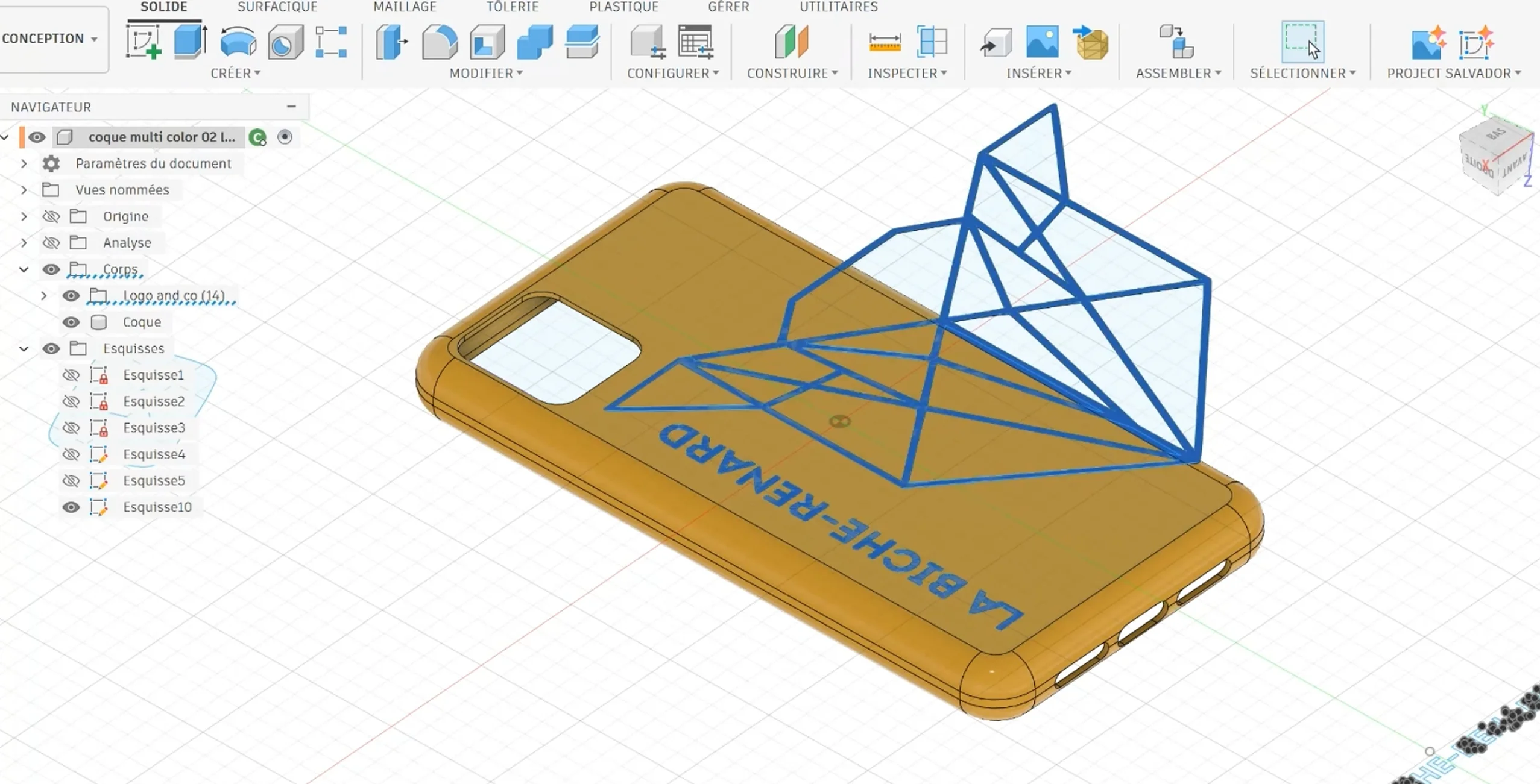Select the Combine tool

pyautogui.click(x=533, y=42)
